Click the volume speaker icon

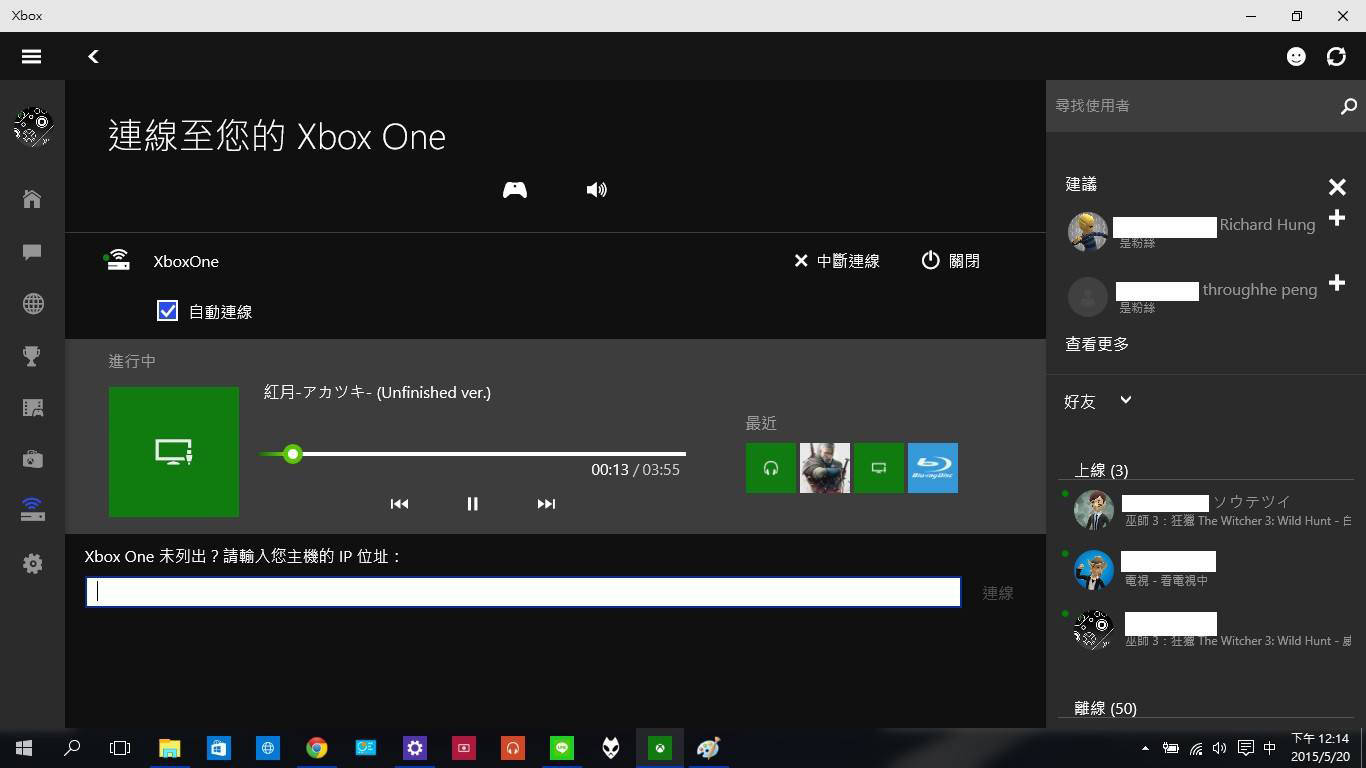(x=596, y=190)
